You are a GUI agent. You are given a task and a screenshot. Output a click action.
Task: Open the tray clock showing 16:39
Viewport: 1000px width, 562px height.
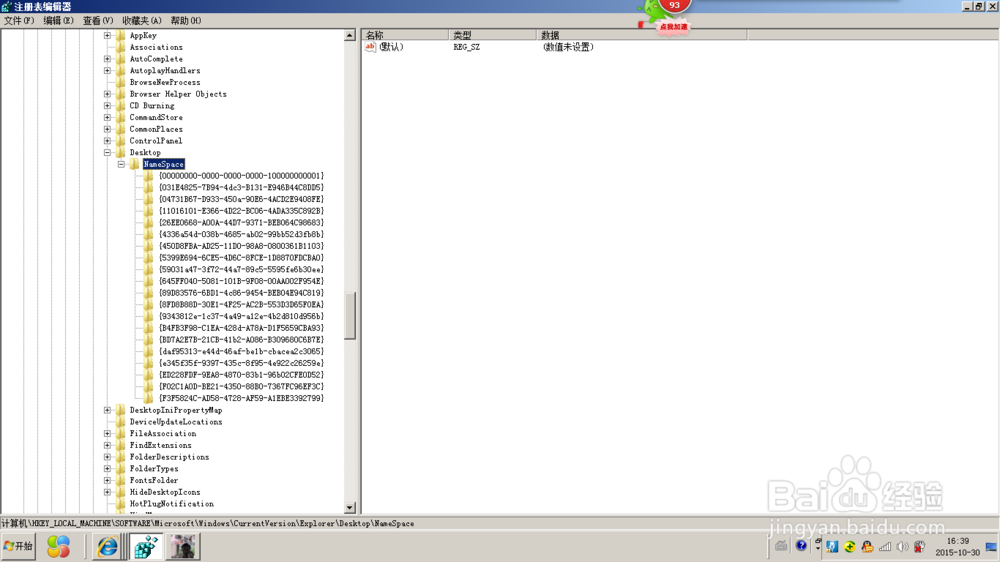[957, 547]
